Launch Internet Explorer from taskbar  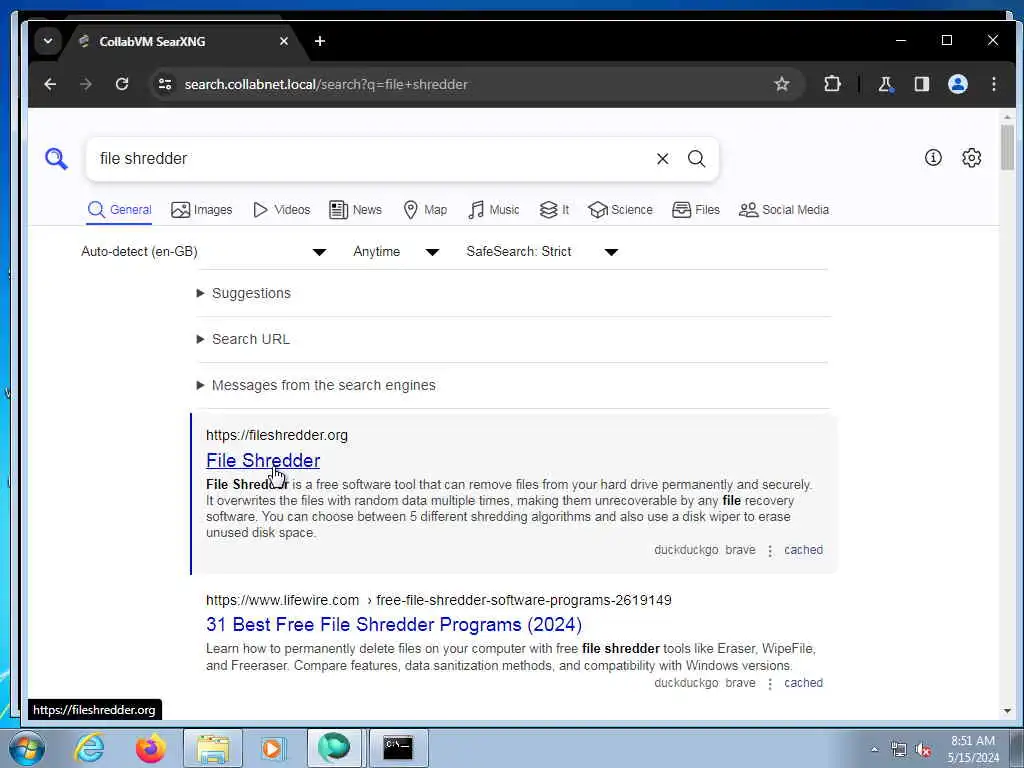[x=89, y=748]
